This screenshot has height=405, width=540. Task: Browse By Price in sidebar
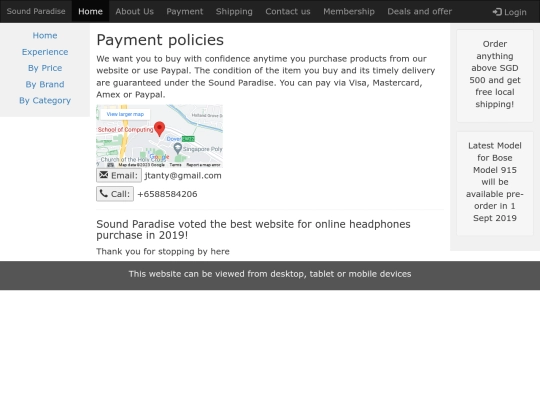click(45, 68)
